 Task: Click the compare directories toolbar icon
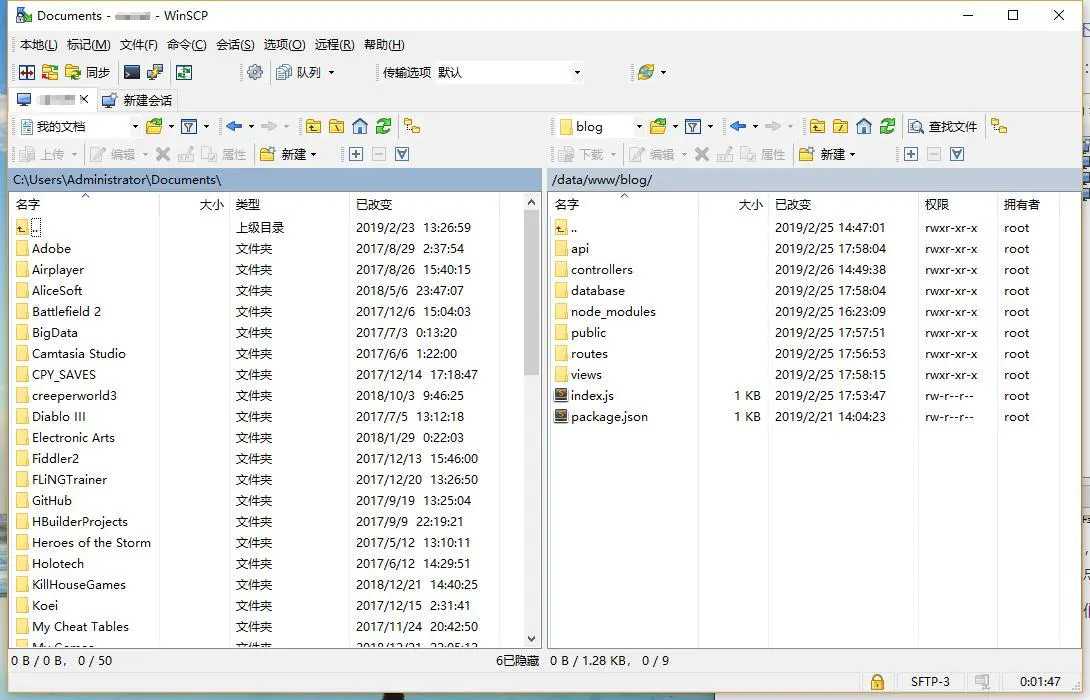(27, 72)
